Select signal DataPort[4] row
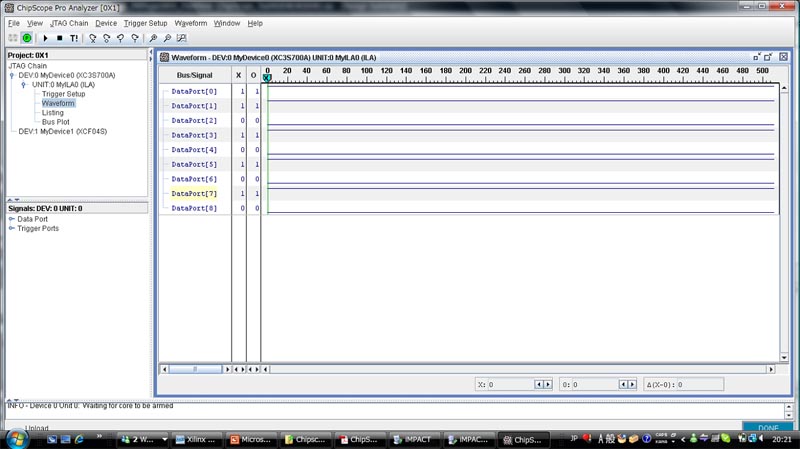800x449 pixels. point(194,149)
